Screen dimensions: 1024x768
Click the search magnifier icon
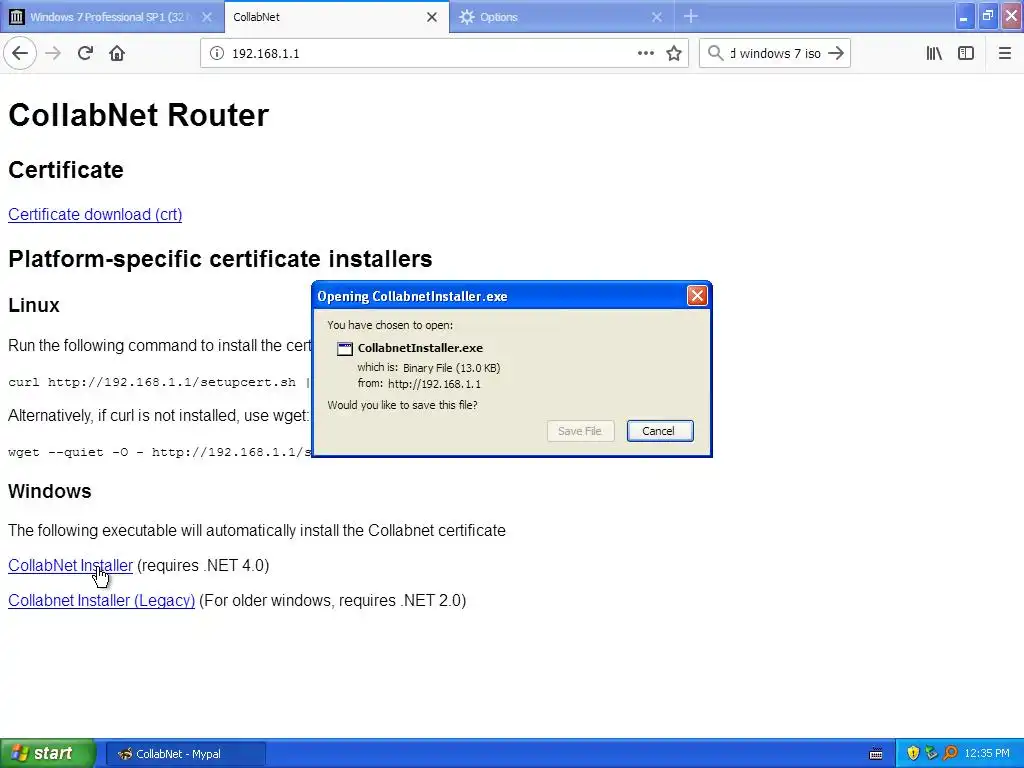point(715,53)
